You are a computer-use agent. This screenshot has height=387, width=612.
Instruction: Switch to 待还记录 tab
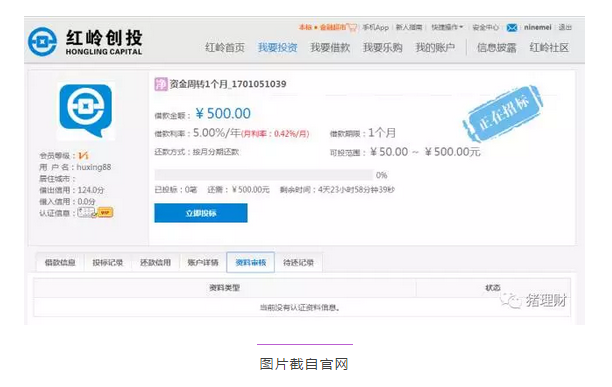(298, 263)
